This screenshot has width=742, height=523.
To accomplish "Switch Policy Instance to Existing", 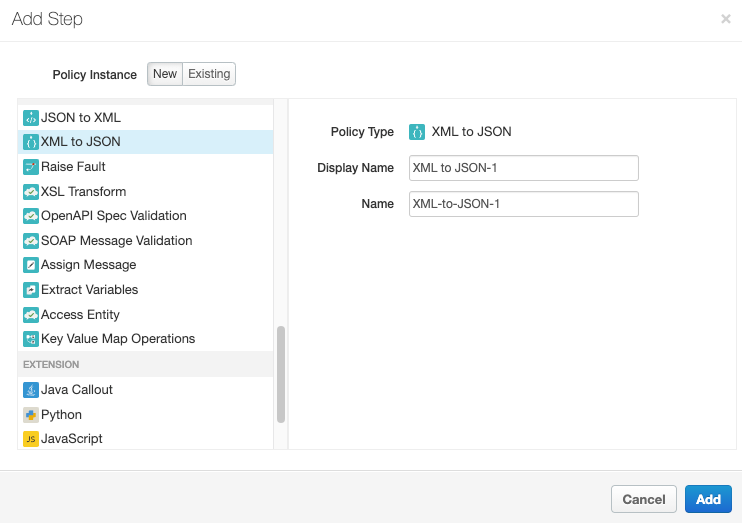I will [x=209, y=74].
